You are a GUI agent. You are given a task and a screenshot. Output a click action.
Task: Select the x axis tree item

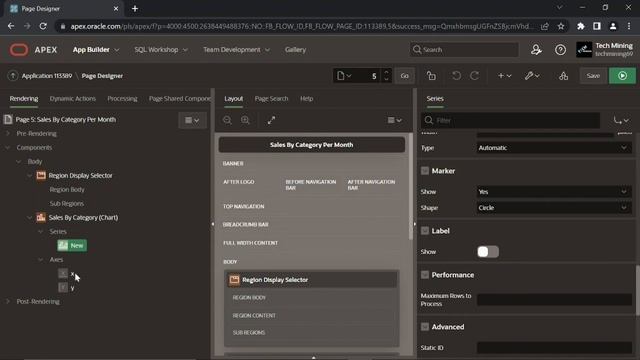point(67,273)
